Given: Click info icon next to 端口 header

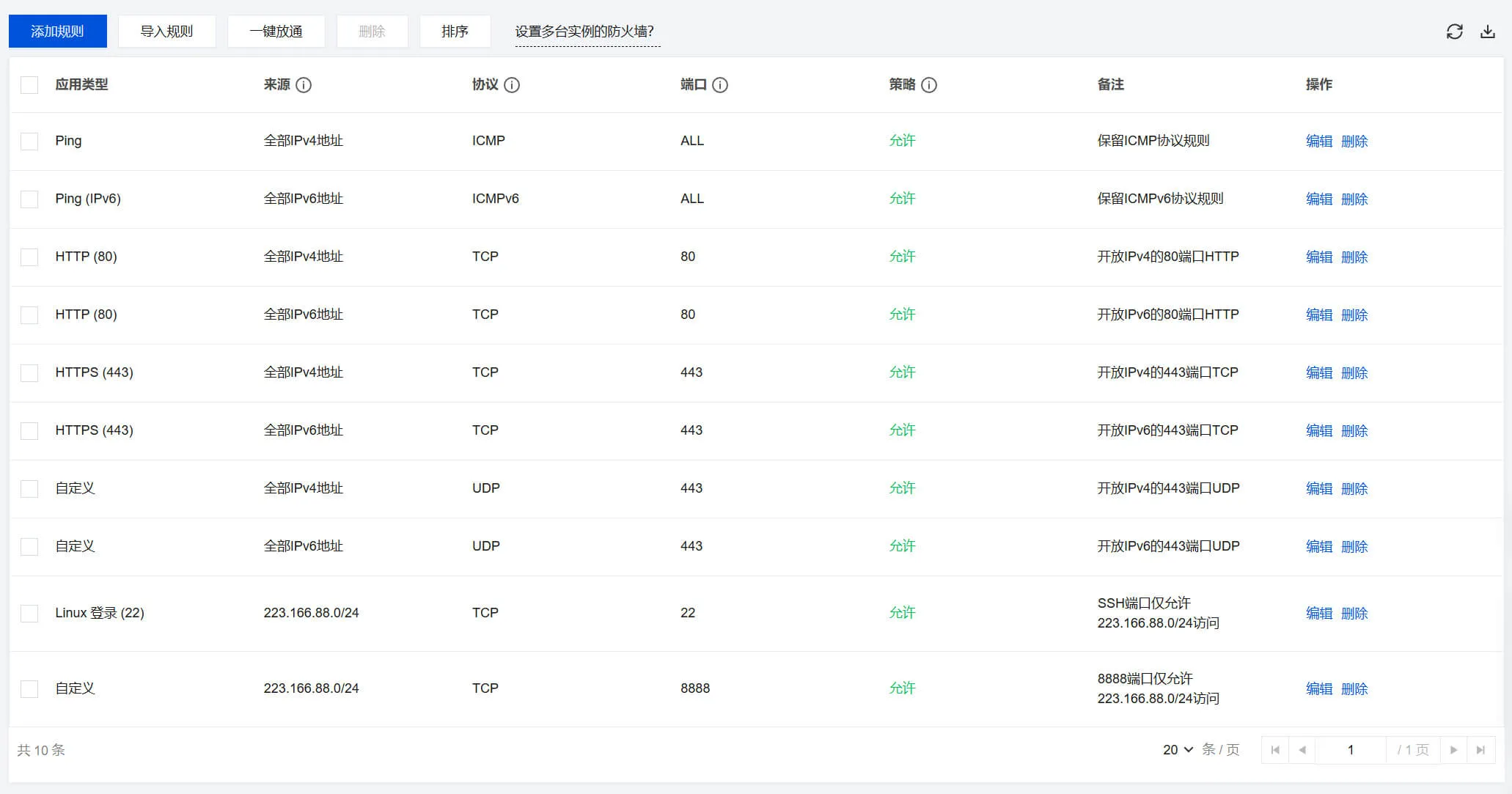Looking at the screenshot, I should point(720,85).
